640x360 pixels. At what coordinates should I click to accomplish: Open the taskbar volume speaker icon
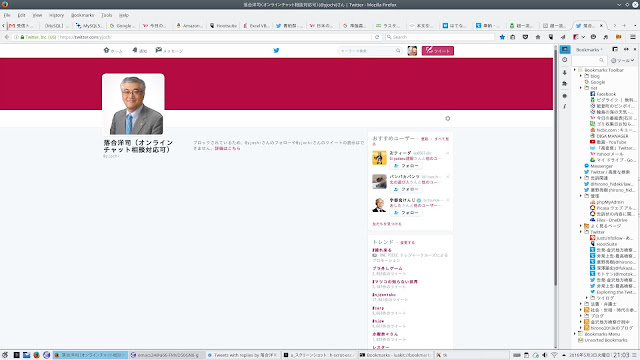(x=545, y=355)
